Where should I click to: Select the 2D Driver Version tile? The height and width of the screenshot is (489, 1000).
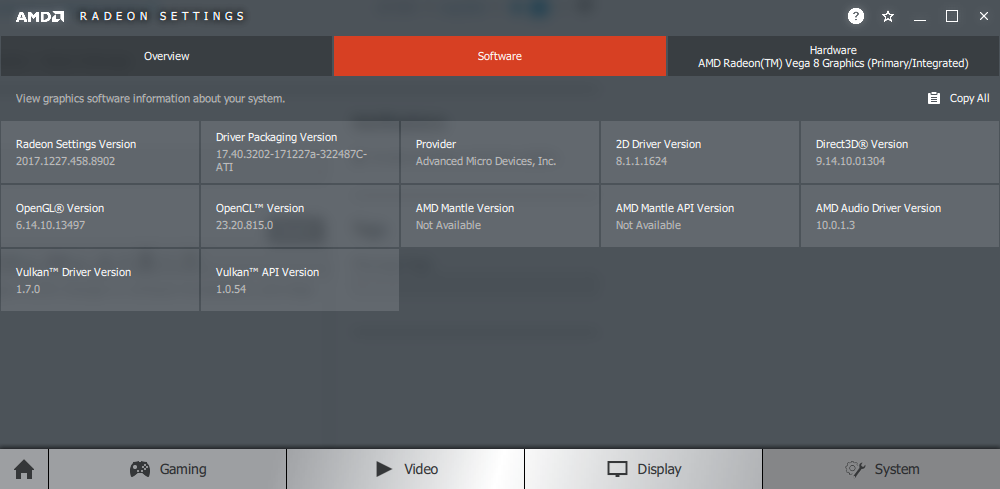tap(700, 152)
